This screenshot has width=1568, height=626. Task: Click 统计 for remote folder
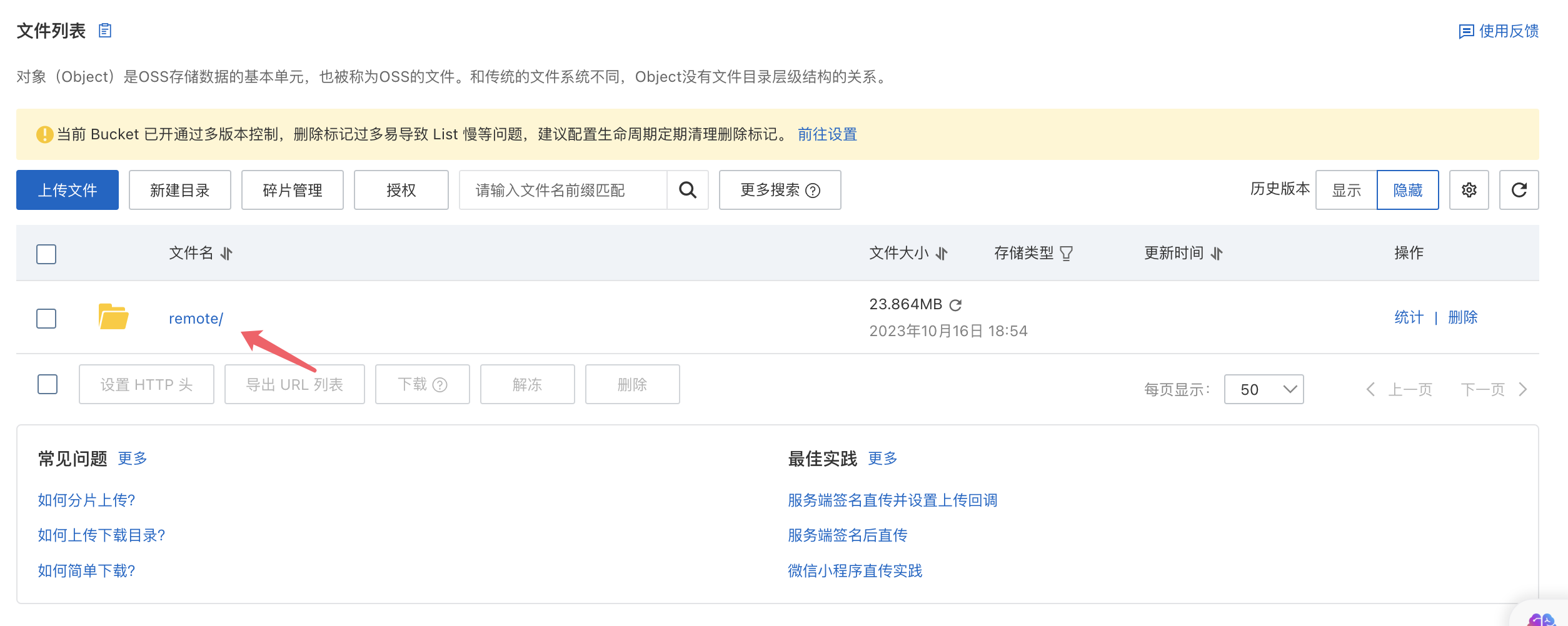(x=1409, y=317)
